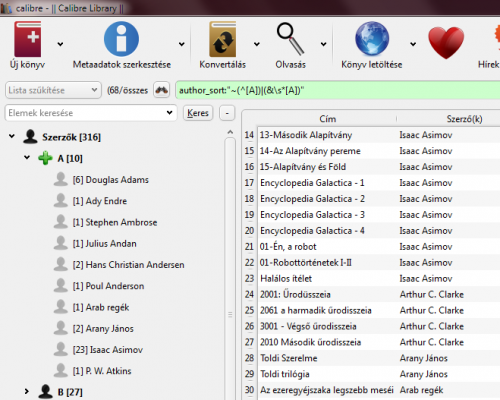The image size is (500, 400).
Task: Click the green plus icon beside A [10]
Action: tap(45, 158)
